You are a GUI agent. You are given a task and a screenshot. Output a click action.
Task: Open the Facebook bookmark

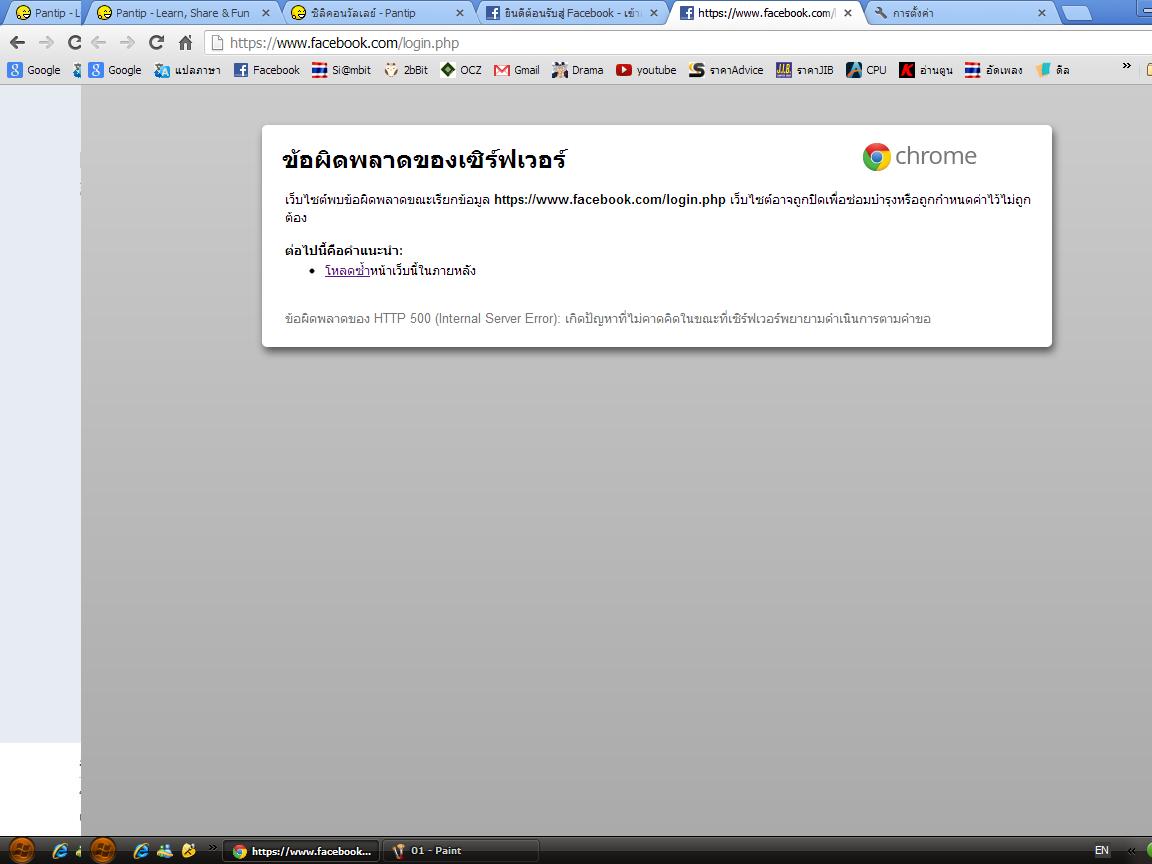(267, 70)
